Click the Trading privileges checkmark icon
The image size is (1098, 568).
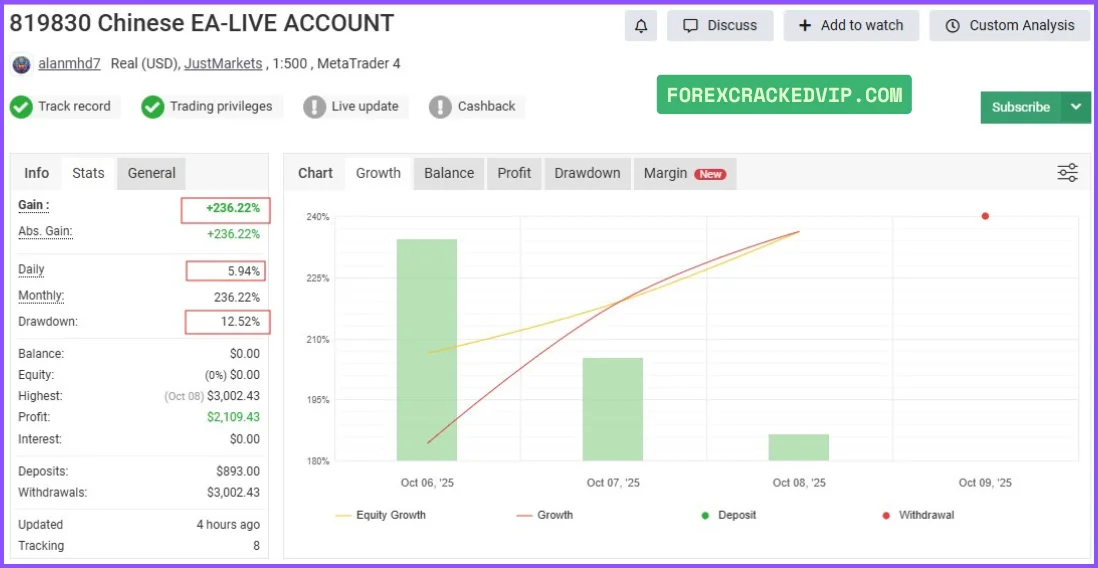point(152,107)
